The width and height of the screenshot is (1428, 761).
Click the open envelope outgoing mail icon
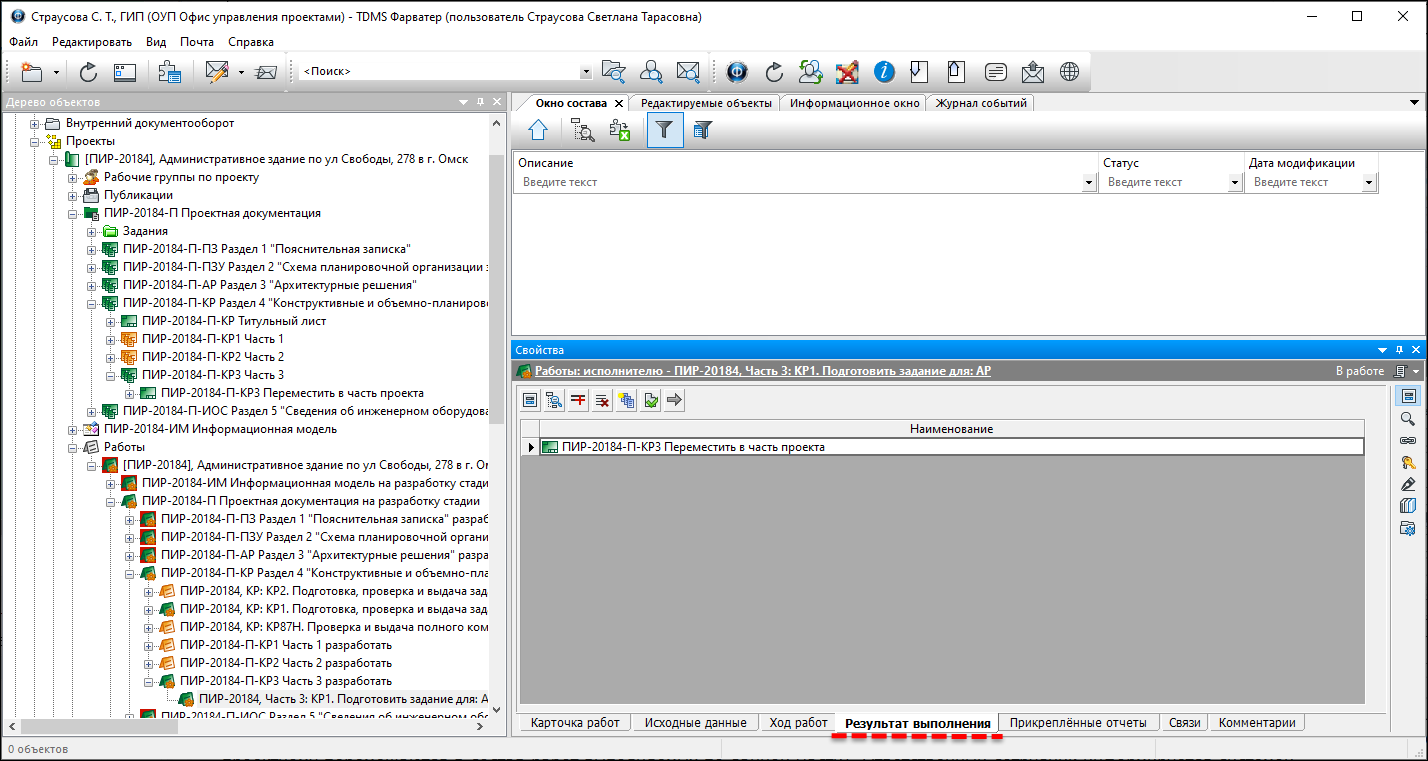(x=1033, y=72)
